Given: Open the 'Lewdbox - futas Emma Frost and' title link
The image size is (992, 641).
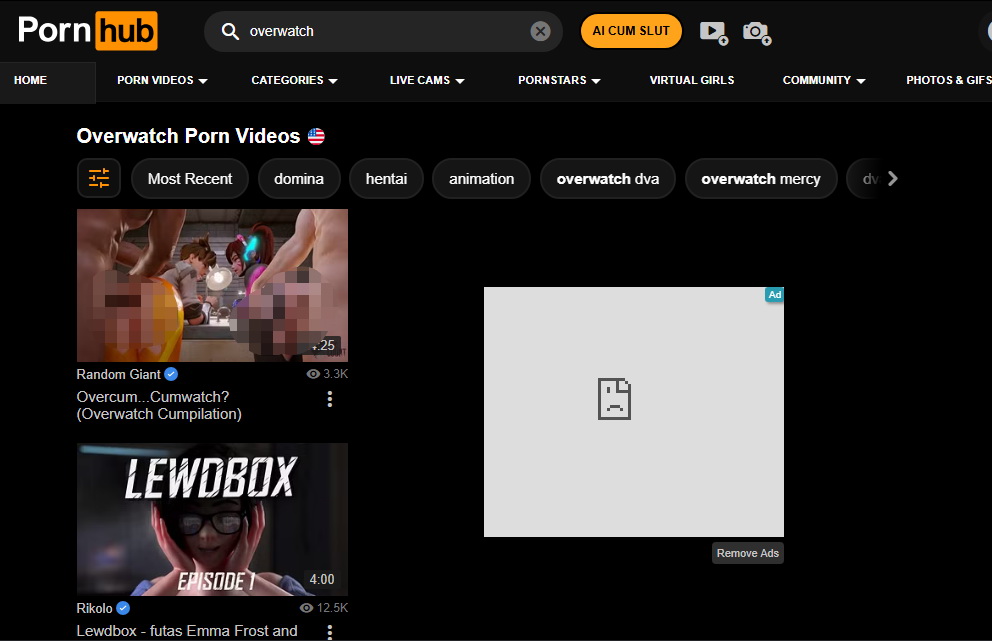Looking at the screenshot, I should pyautogui.click(x=187, y=631).
